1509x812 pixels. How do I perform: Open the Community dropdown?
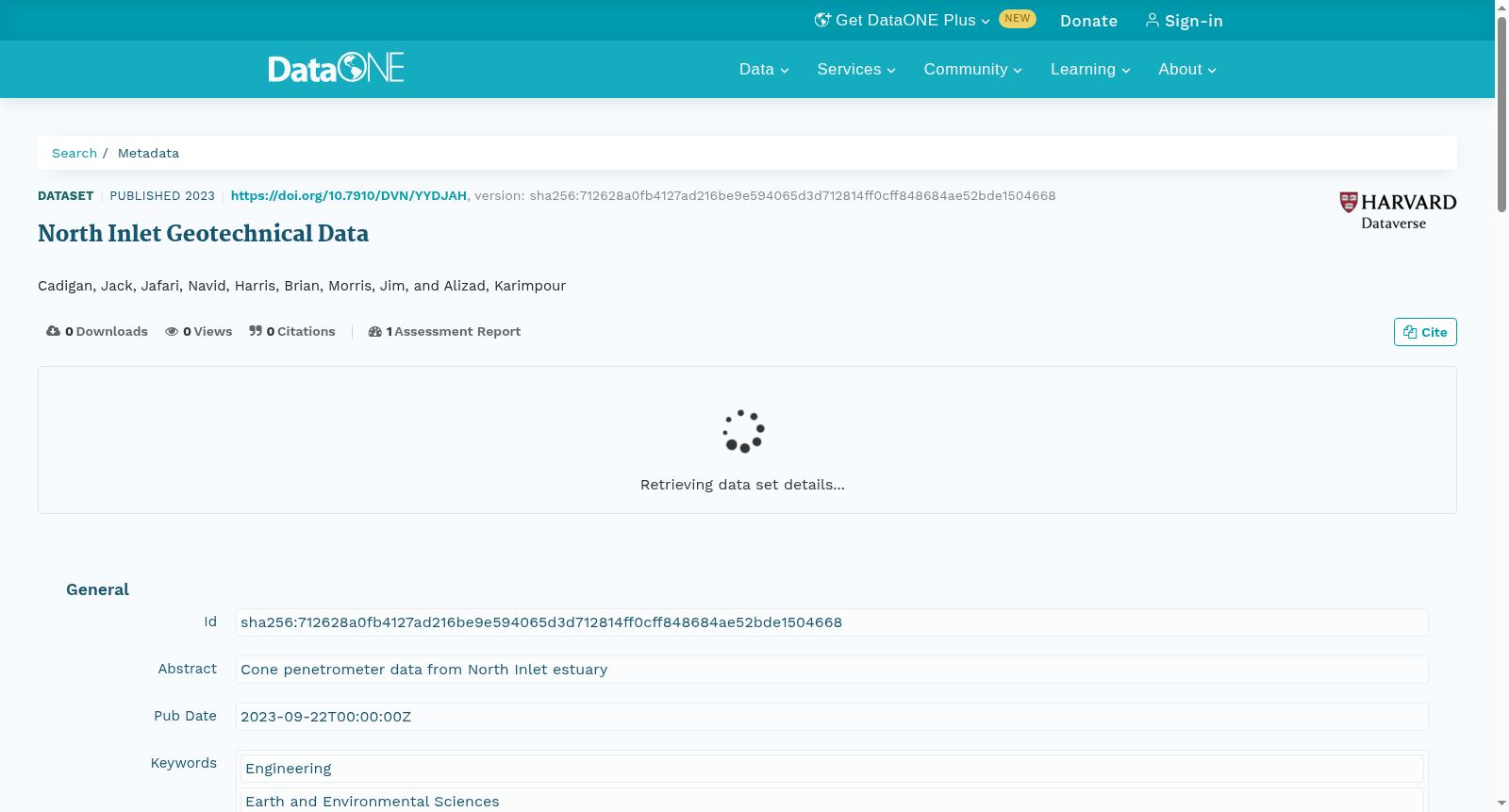point(973,69)
